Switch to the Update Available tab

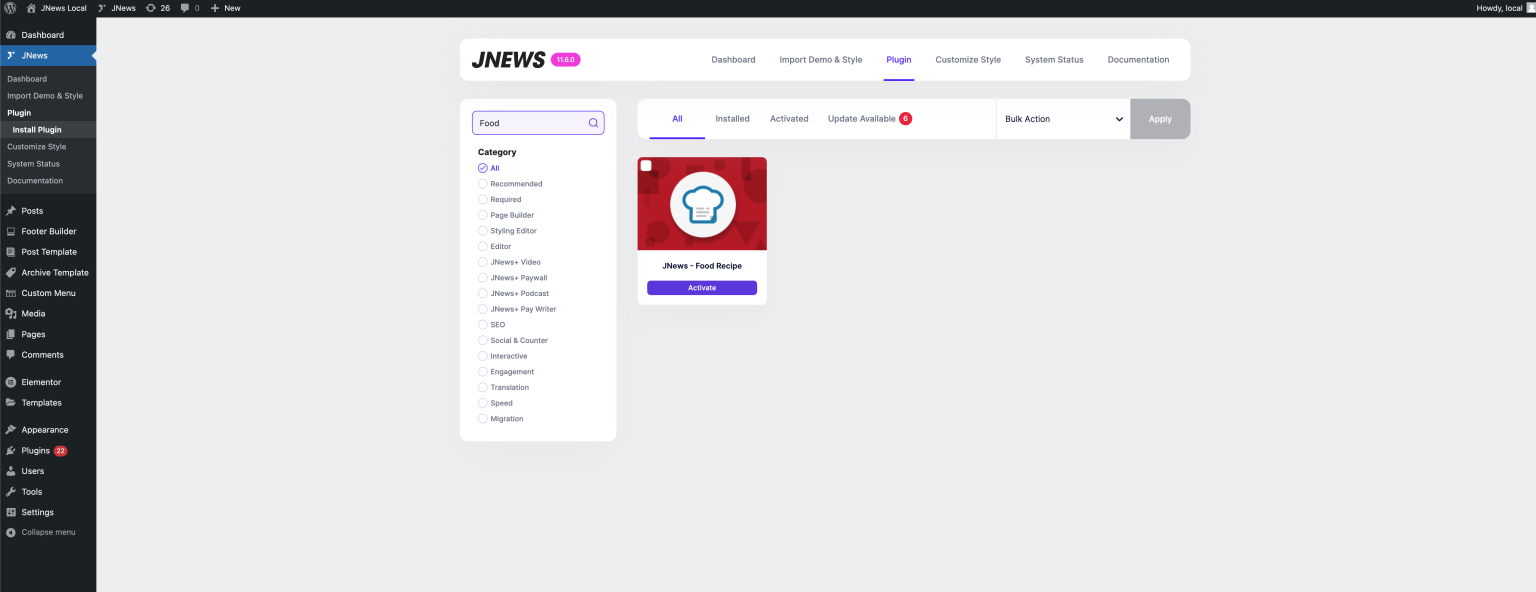pos(860,118)
